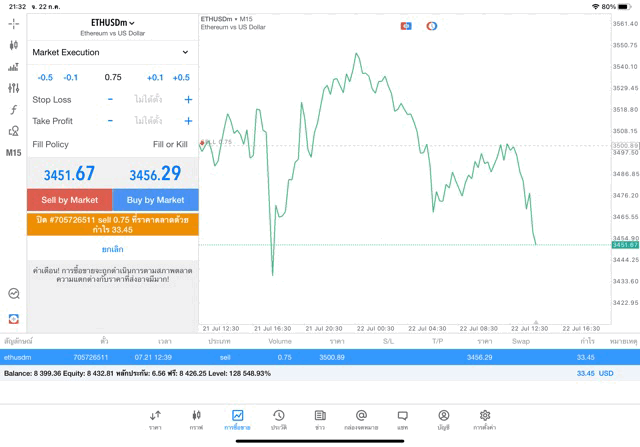
Task: Open History tab with clock icon
Action: (x=279, y=419)
